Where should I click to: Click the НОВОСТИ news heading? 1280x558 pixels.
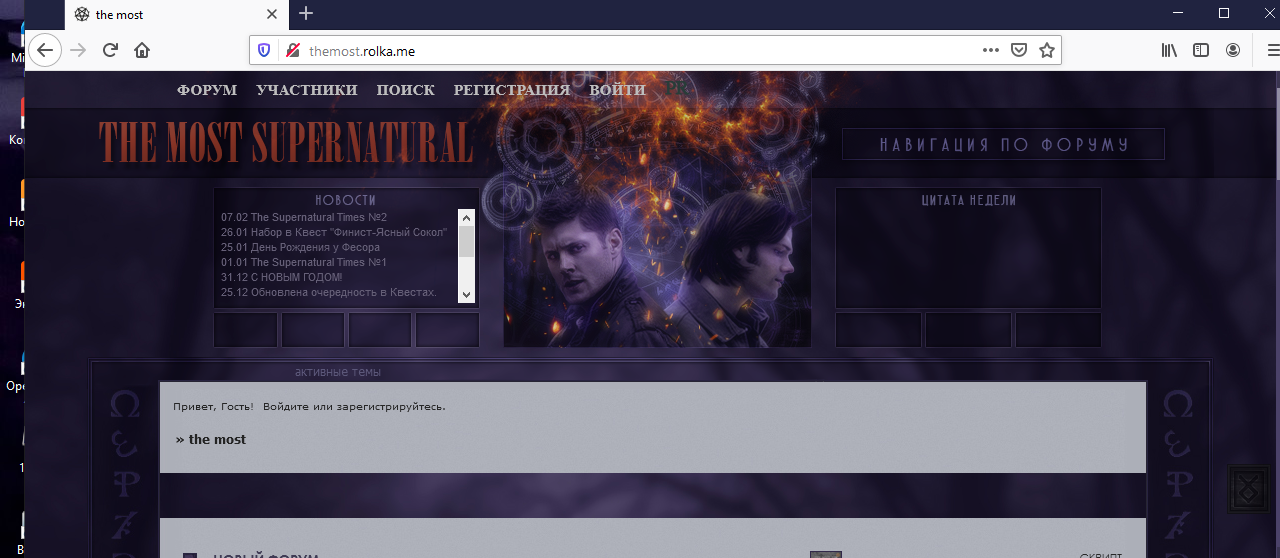click(x=346, y=200)
